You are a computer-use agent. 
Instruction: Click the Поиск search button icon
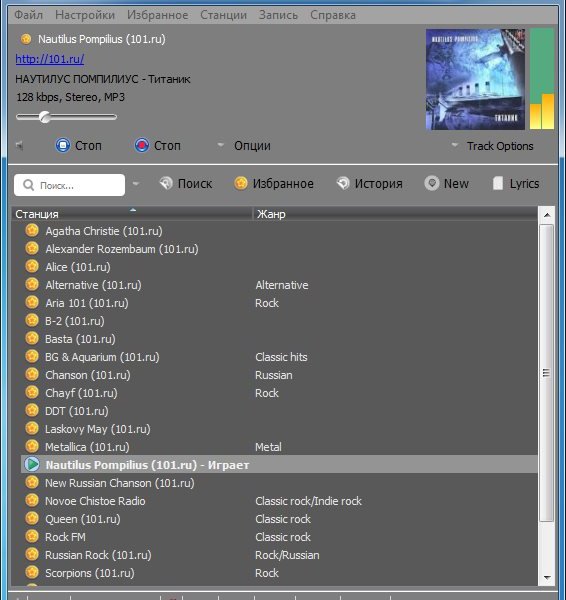(166, 184)
